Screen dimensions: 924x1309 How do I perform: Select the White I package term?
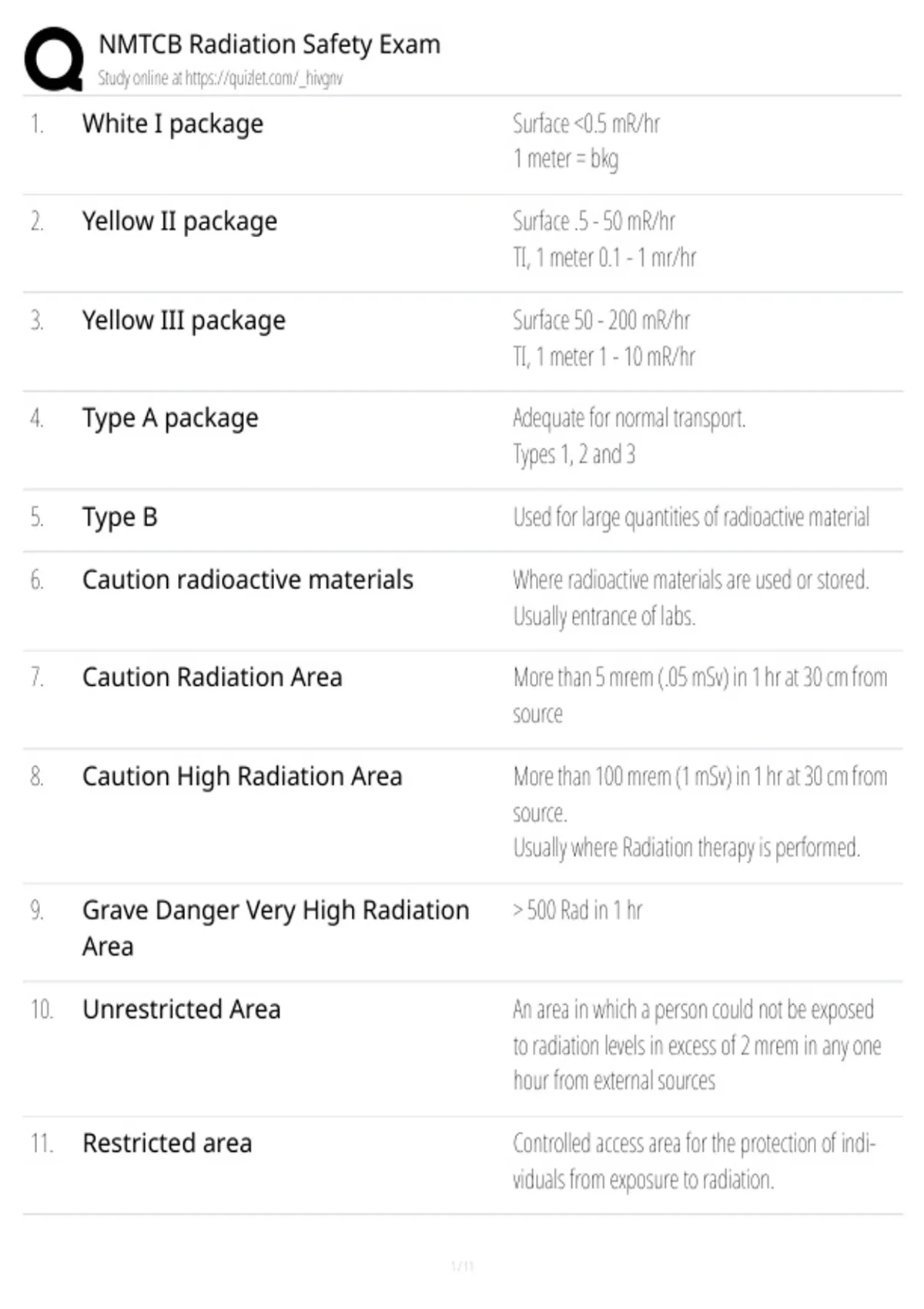pyautogui.click(x=172, y=124)
